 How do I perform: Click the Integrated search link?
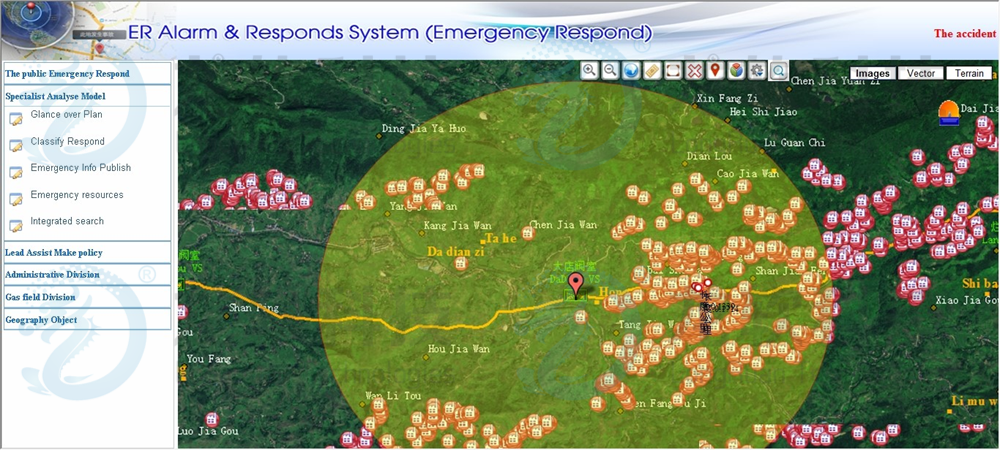tap(67, 221)
